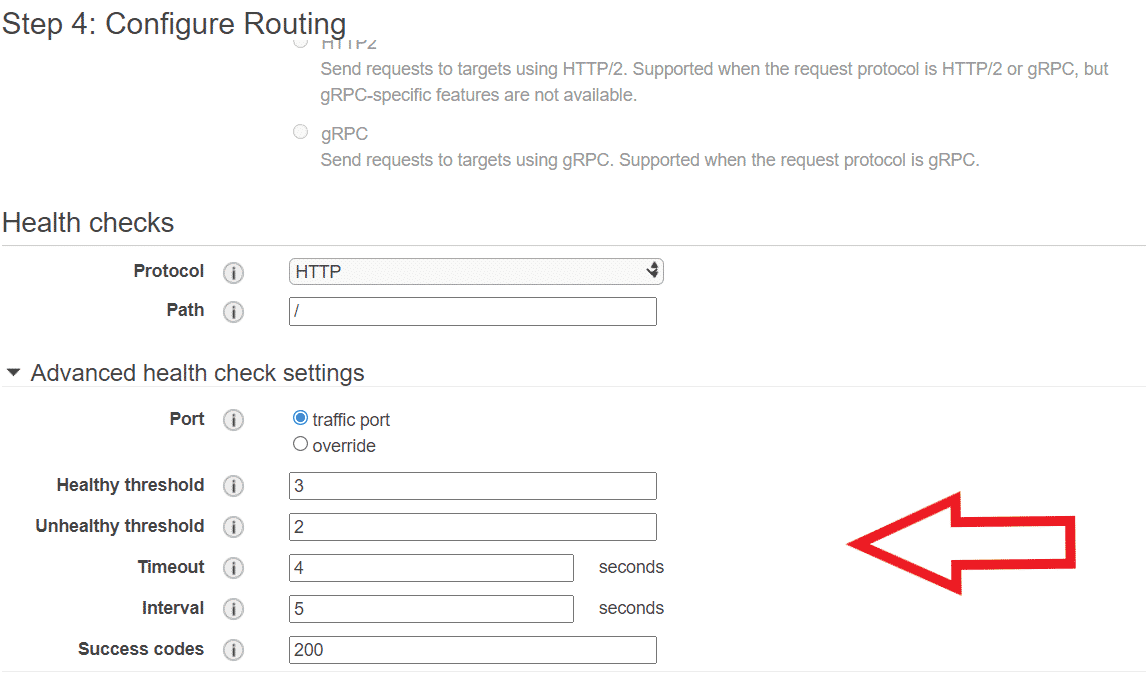The height and width of the screenshot is (685, 1146).
Task: Select the override port option
Action: coord(300,444)
